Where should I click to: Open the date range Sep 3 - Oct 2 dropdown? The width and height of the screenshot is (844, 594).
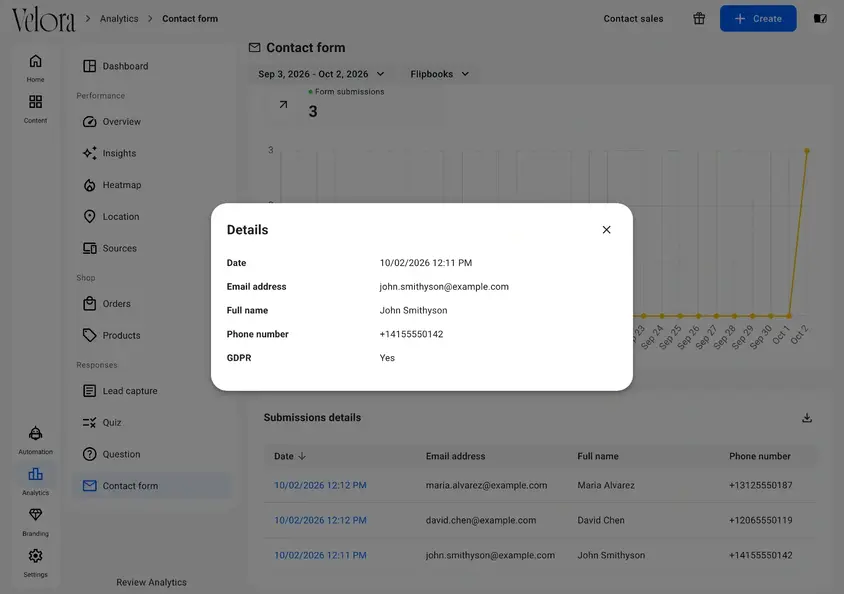(x=321, y=74)
